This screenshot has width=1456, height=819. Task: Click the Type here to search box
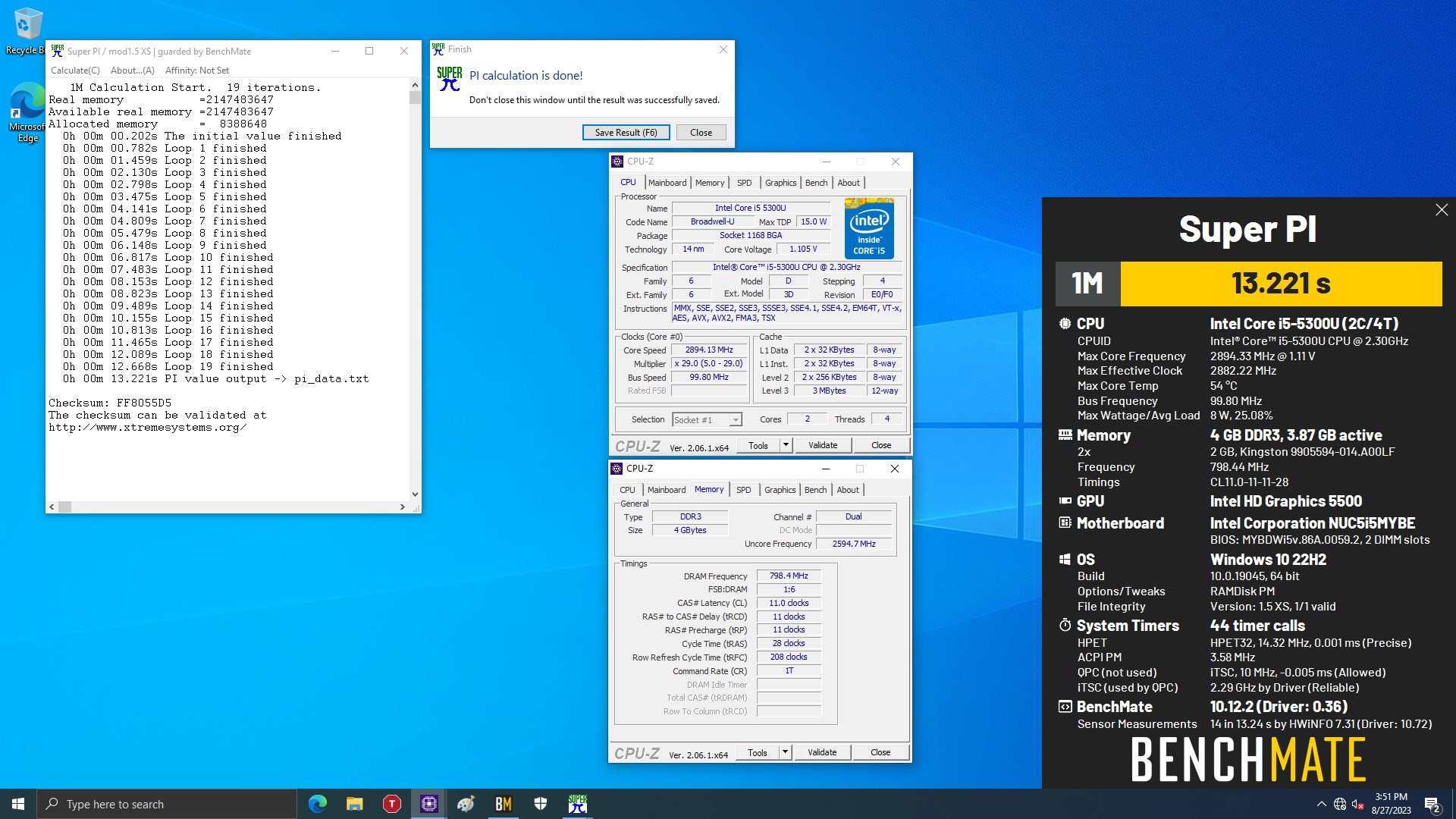[167, 804]
